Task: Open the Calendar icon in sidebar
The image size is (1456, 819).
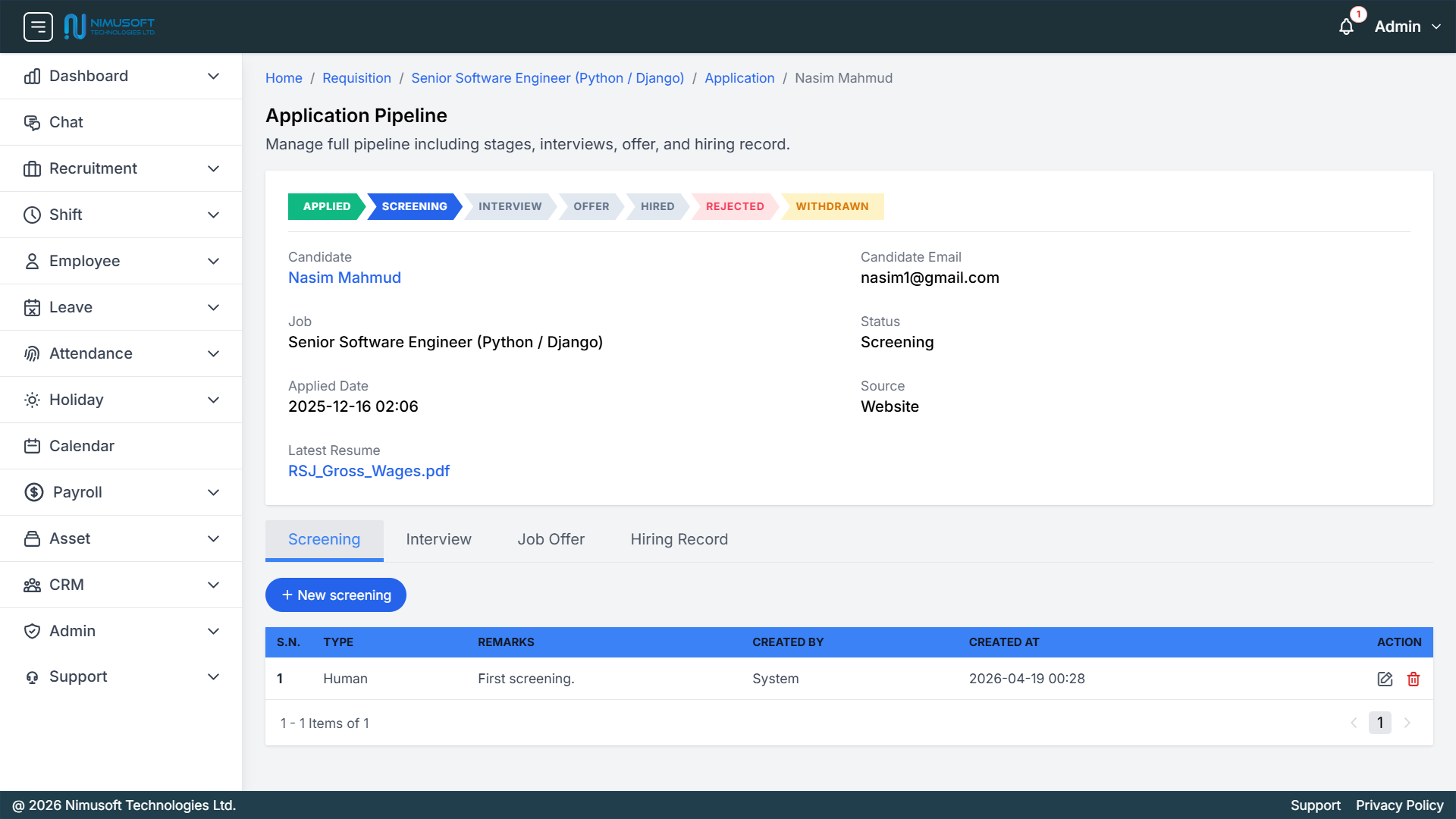Action: tap(33, 446)
